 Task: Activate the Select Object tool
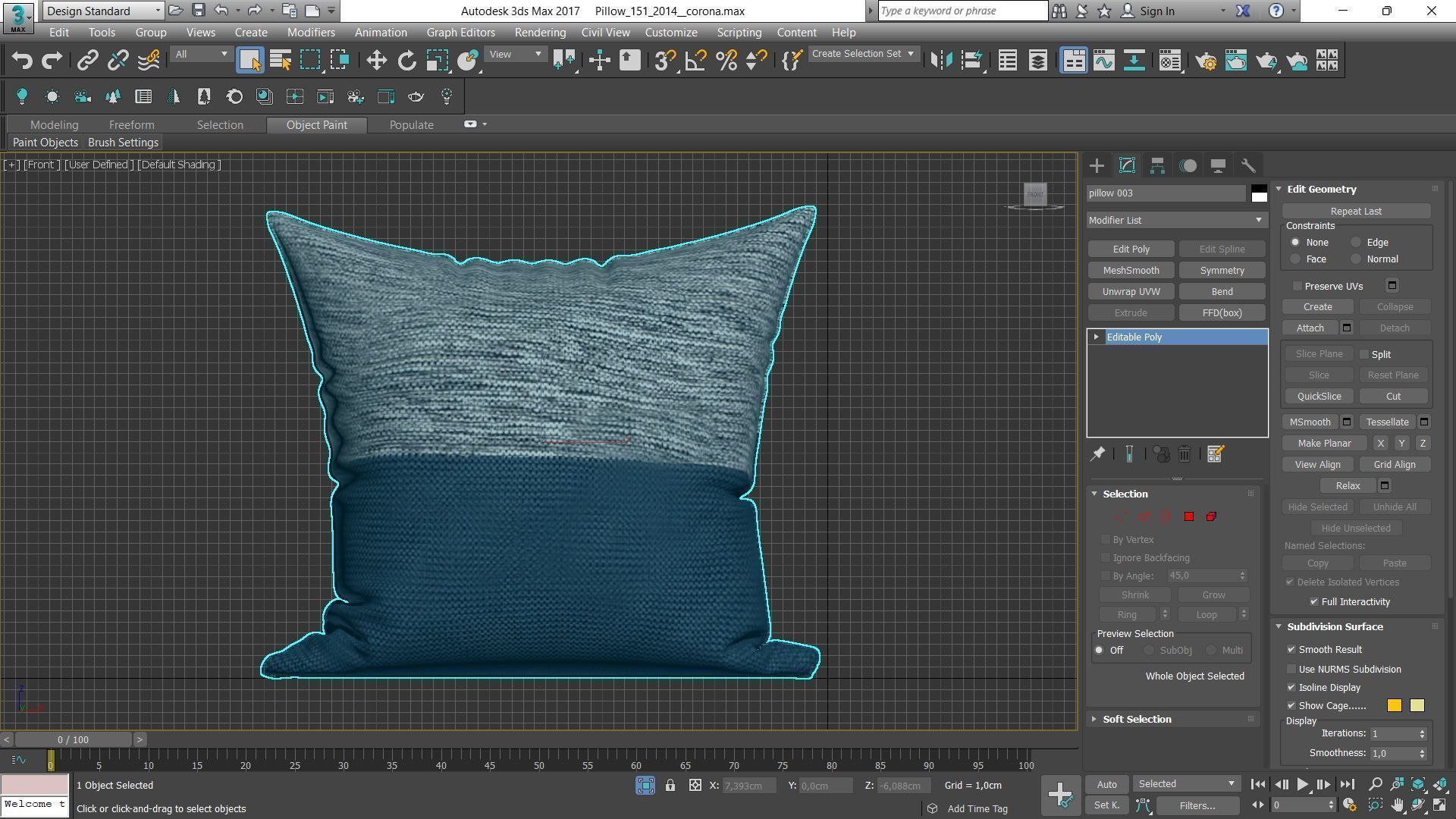249,61
